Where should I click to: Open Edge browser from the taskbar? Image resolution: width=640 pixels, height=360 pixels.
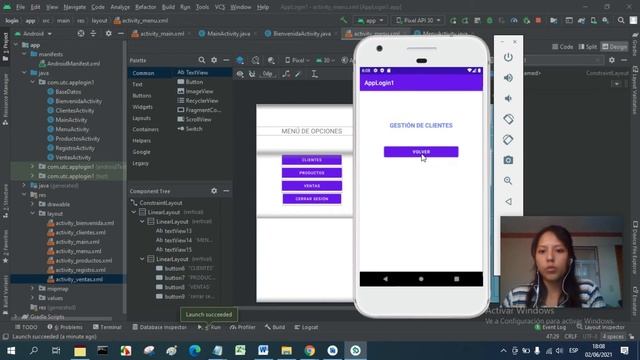[195, 350]
